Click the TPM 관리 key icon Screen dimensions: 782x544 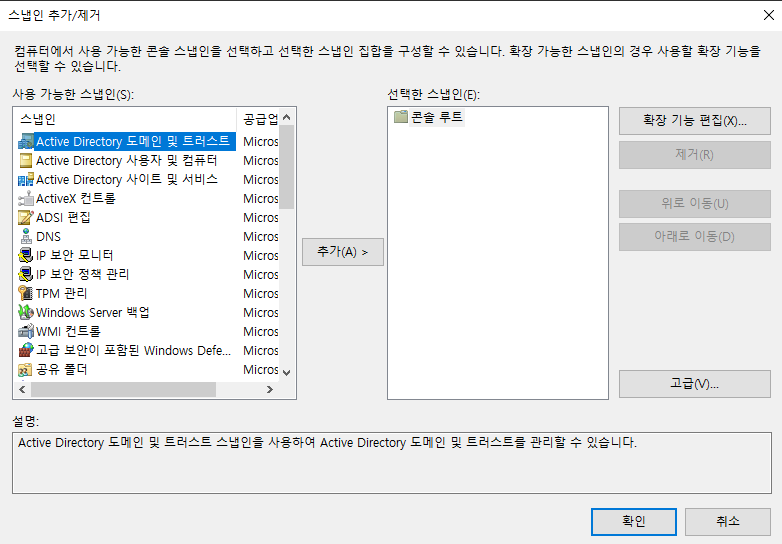26,293
